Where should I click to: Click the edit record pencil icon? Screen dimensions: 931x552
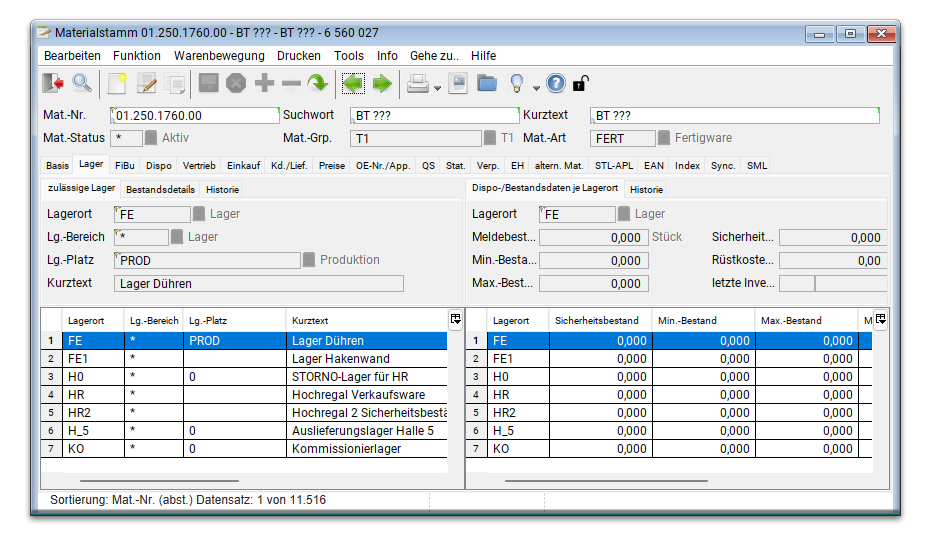point(146,84)
